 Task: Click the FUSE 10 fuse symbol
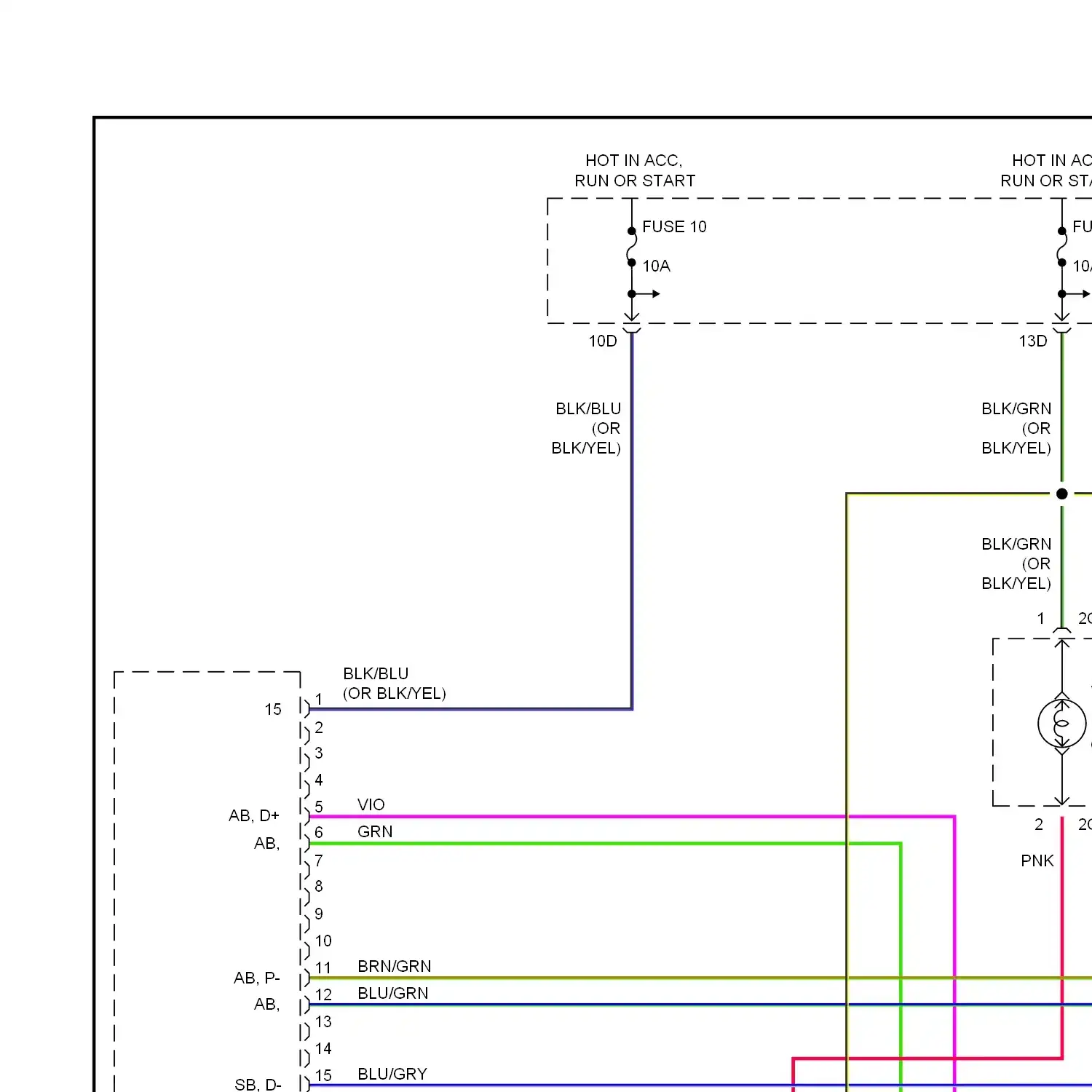pos(632,247)
